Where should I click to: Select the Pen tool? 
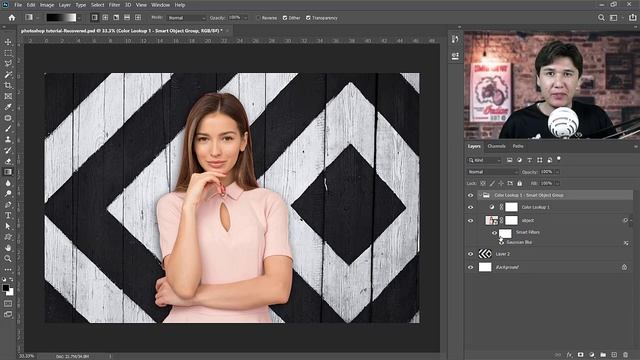pos(8,204)
